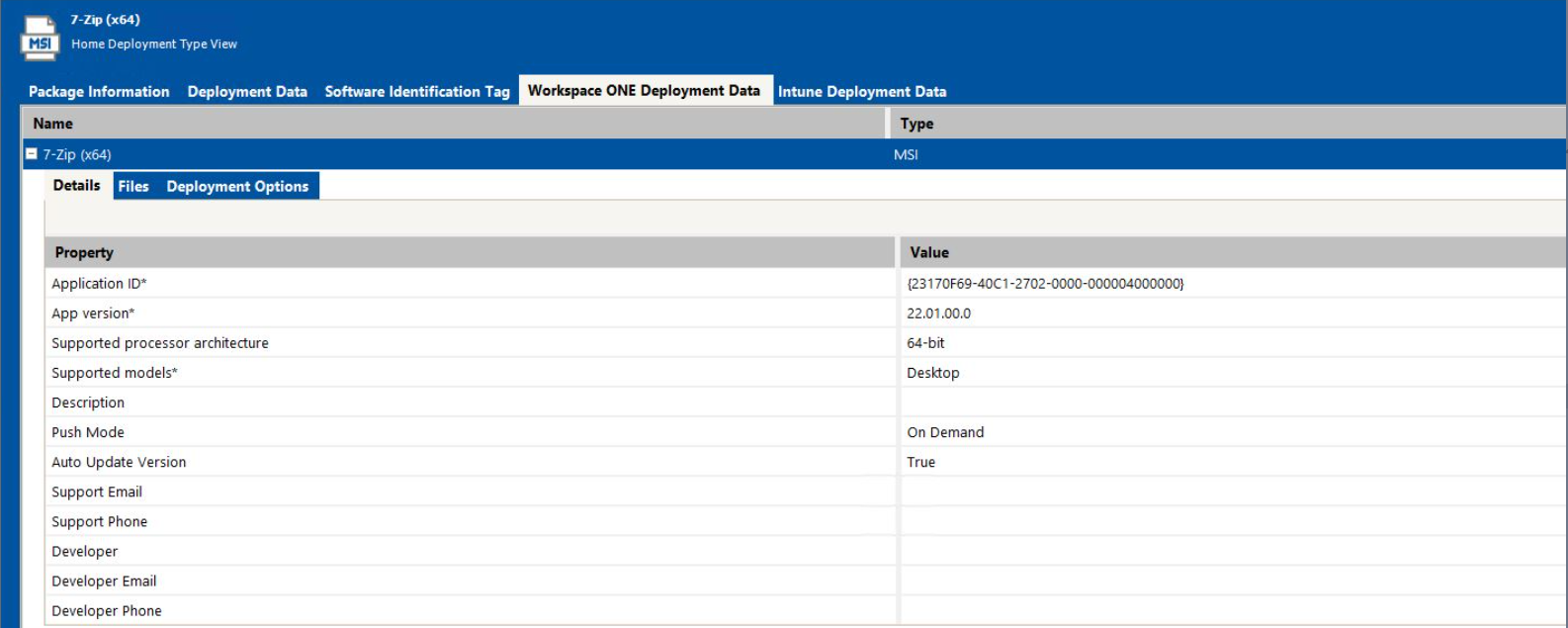Switch to the Deployment Options sub-tab

tap(237, 187)
